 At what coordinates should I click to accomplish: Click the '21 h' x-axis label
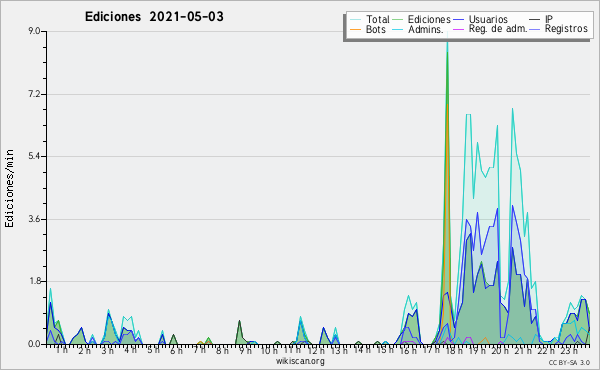click(523, 350)
